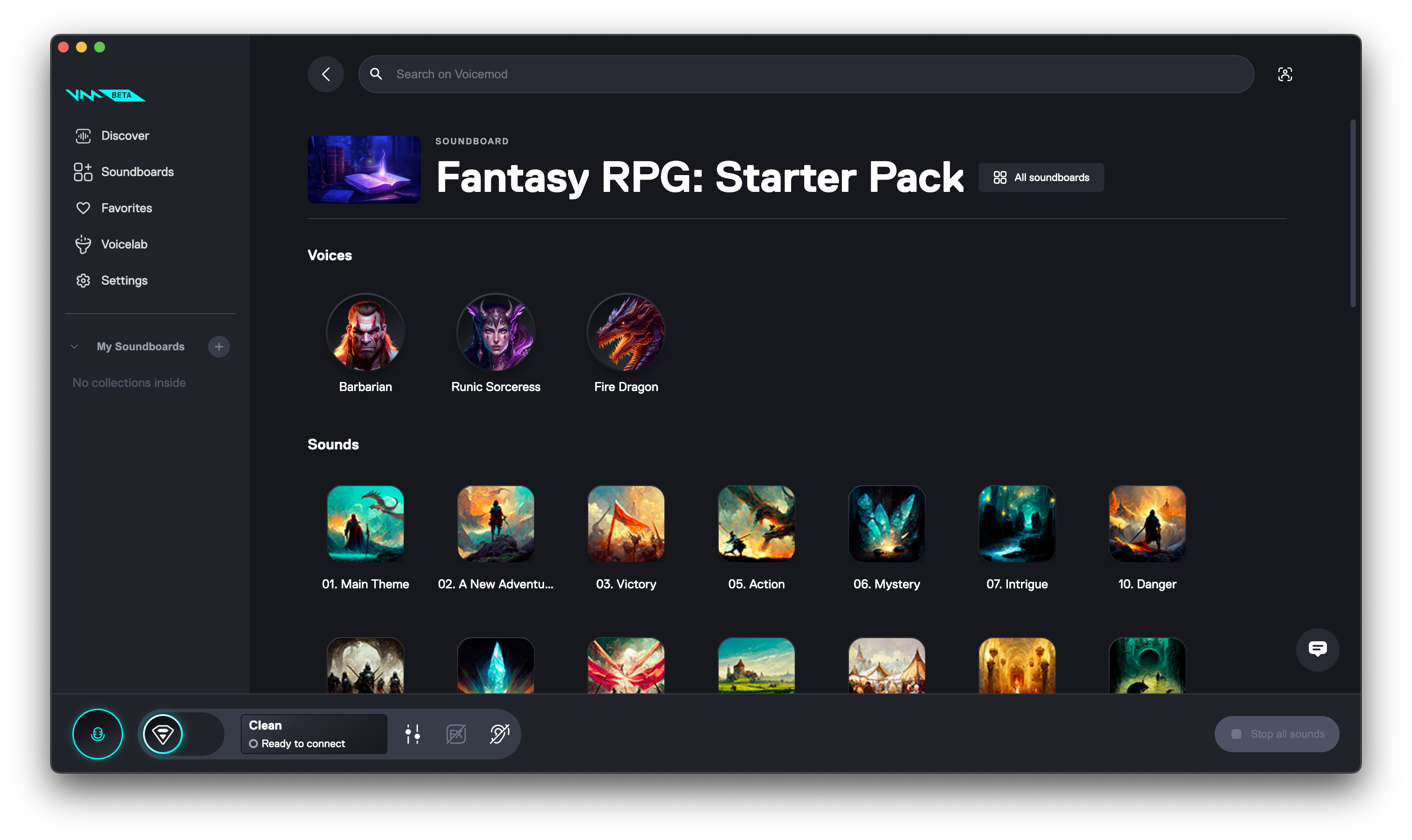Click the Fantasy RPG soundboard cover image

[364, 169]
